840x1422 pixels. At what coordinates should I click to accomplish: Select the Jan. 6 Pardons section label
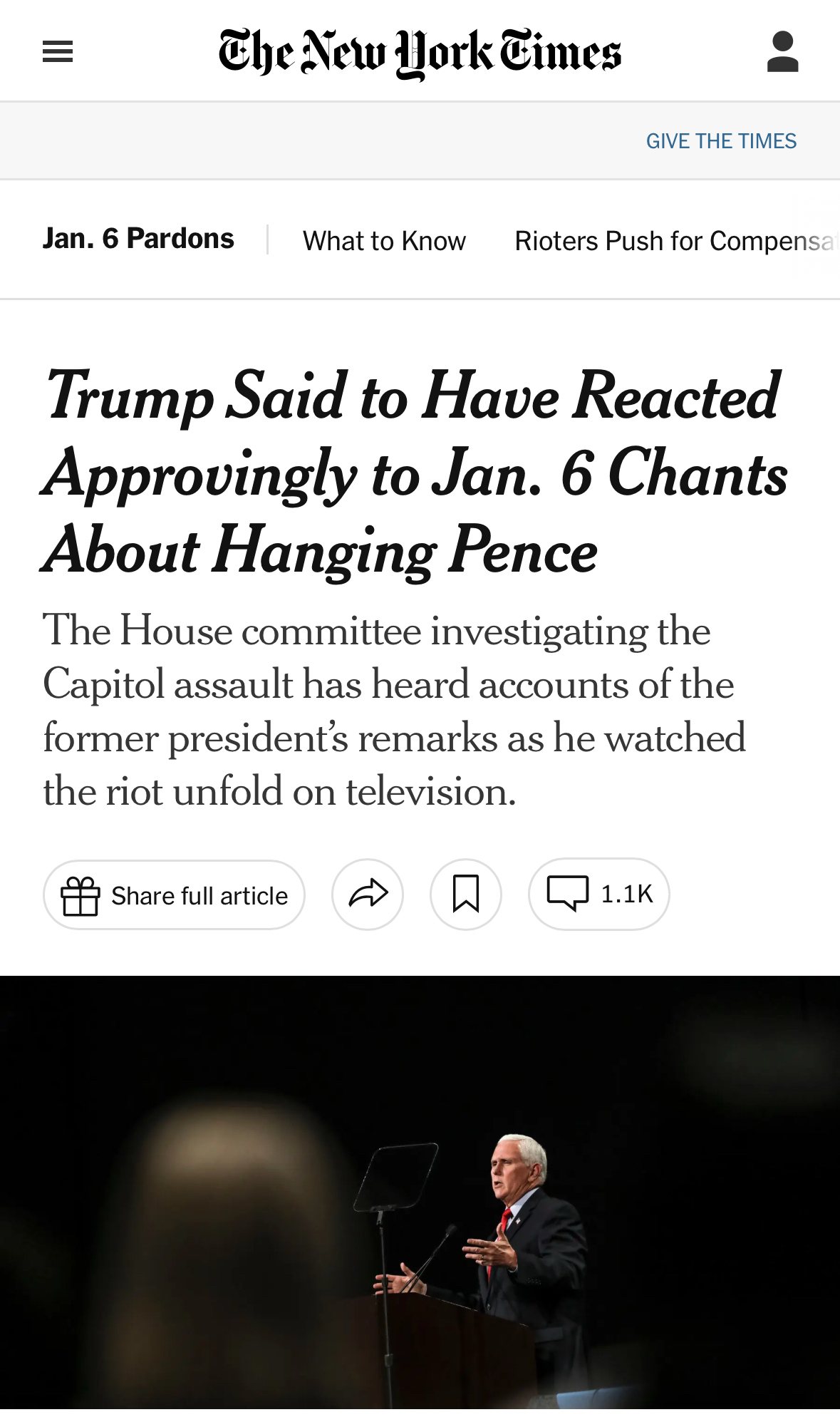(138, 239)
